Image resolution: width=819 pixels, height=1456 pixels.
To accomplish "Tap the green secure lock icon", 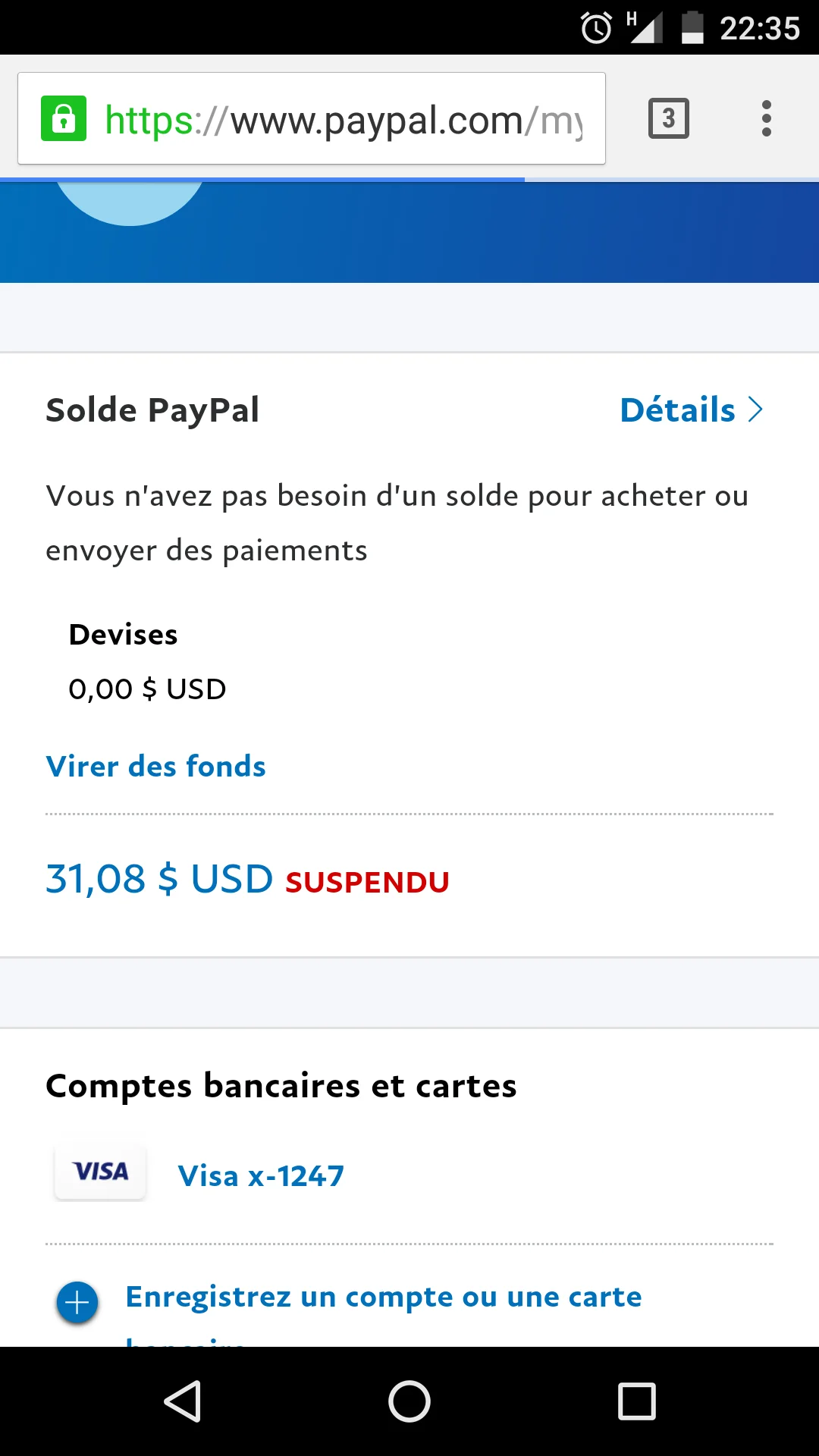I will tap(64, 118).
